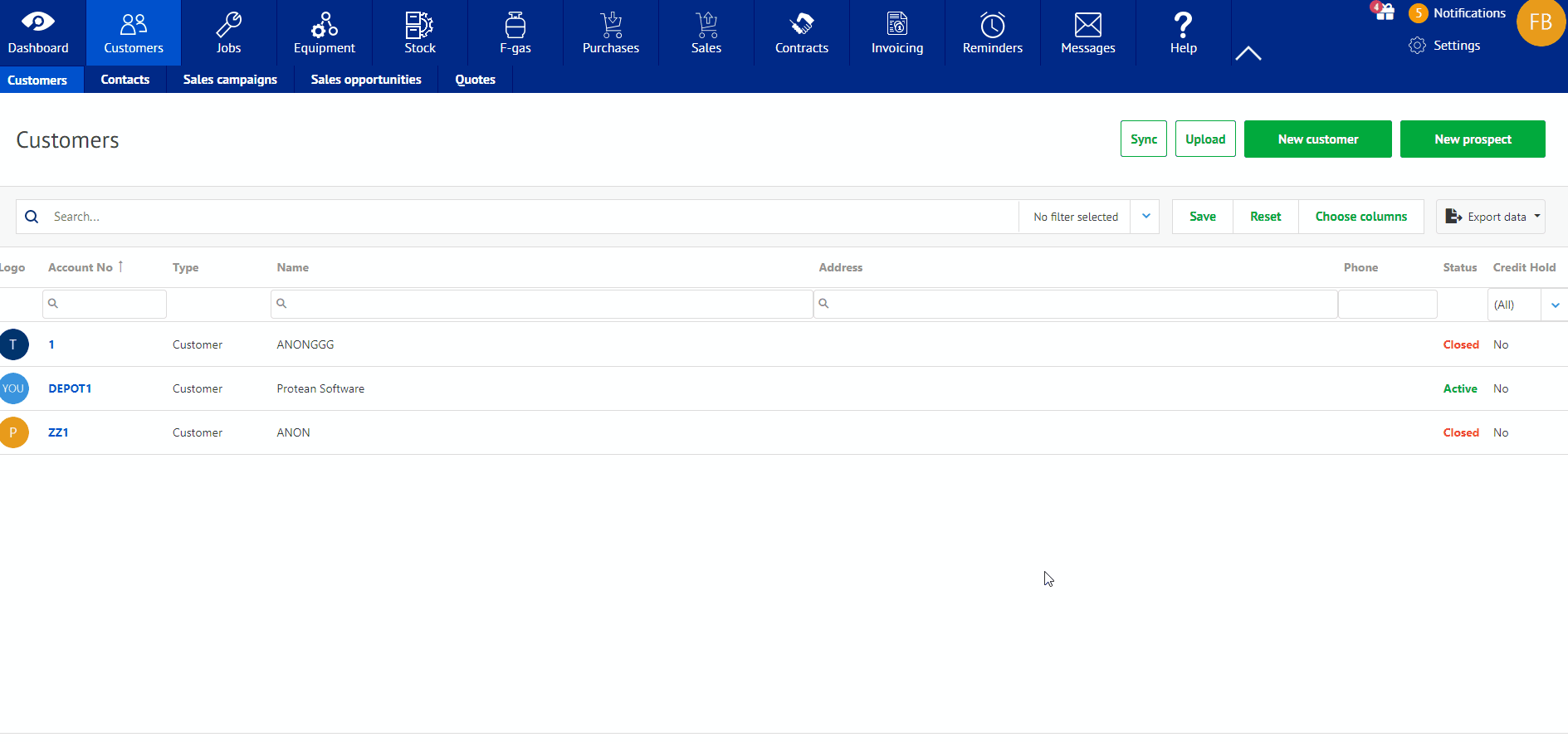Click the No filter selected box
Image resolution: width=1568 pixels, height=742 pixels.
1076,217
